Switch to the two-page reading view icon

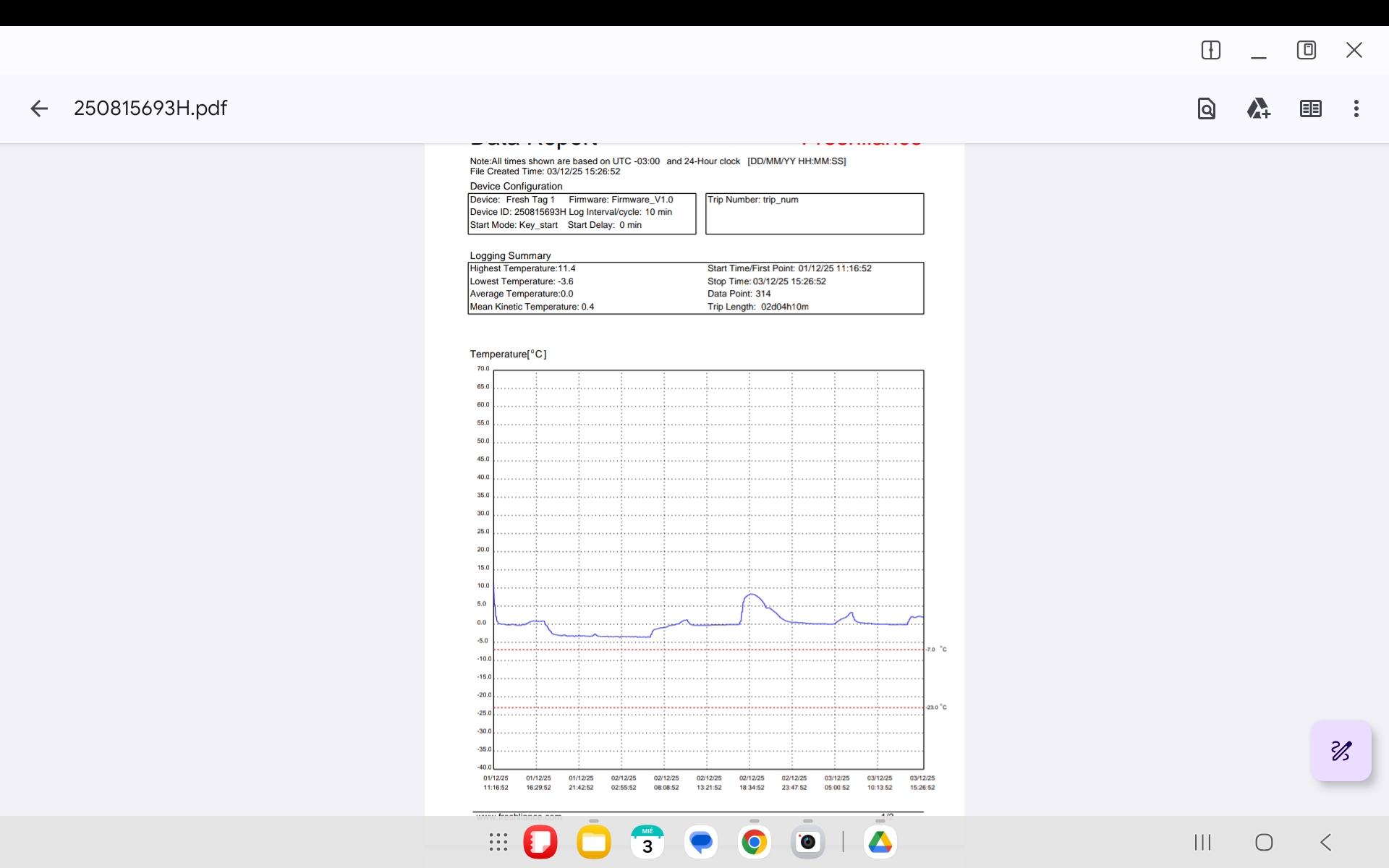[1310, 109]
